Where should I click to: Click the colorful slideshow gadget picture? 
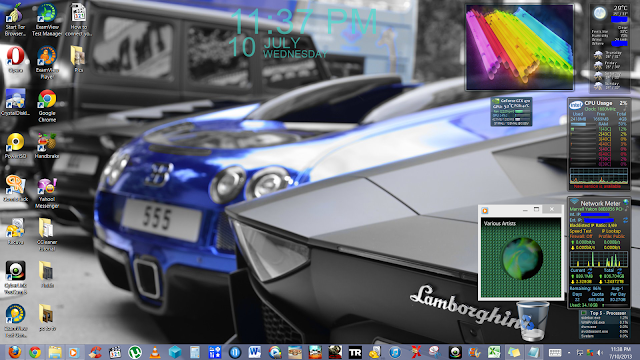[x=520, y=47]
